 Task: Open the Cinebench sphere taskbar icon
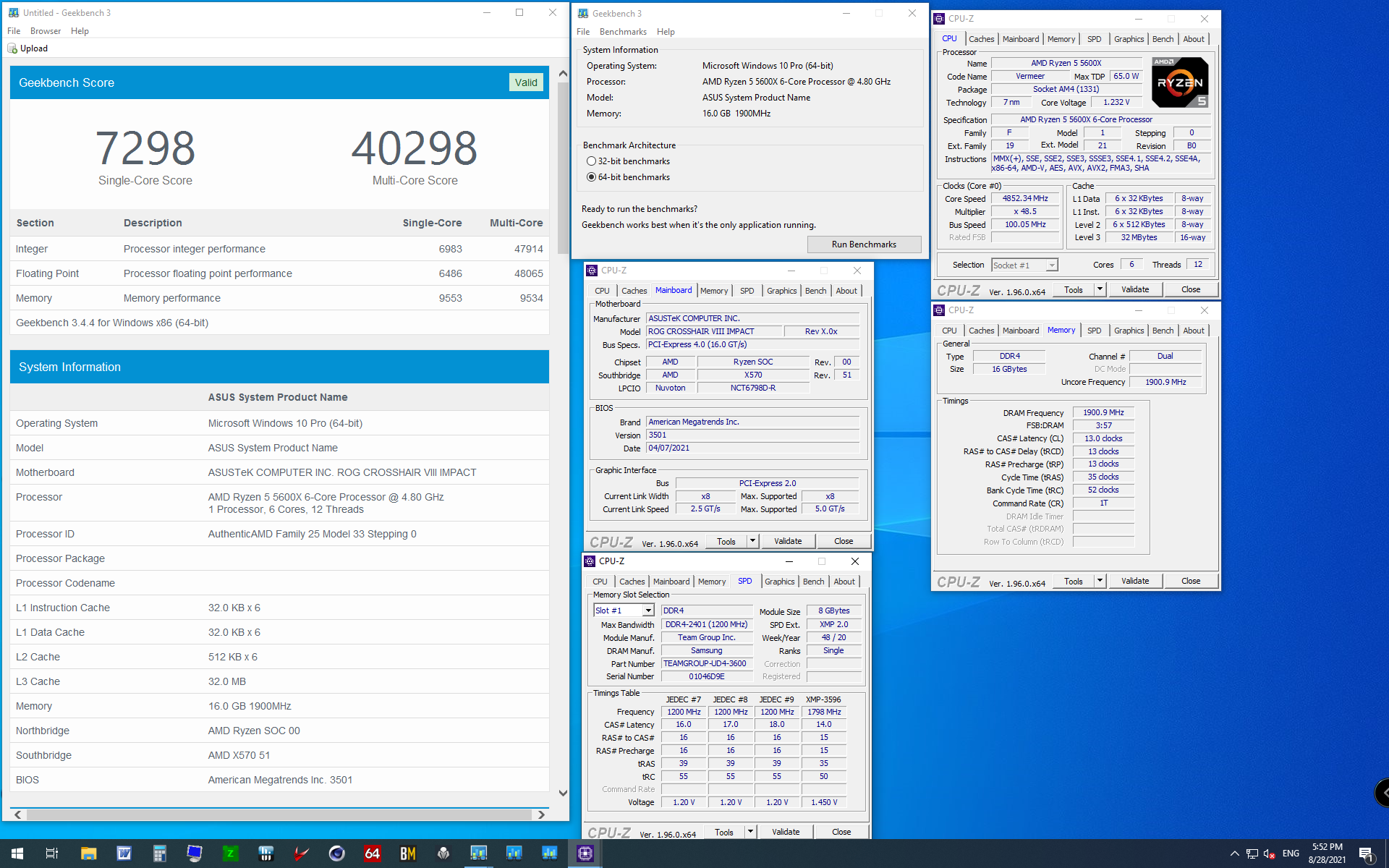click(337, 854)
